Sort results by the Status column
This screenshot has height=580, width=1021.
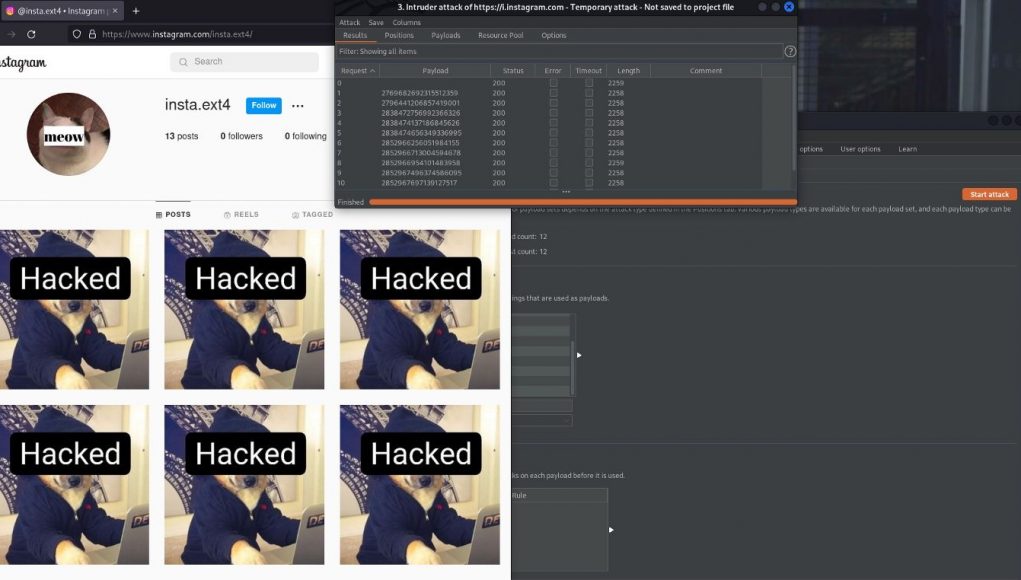point(513,70)
